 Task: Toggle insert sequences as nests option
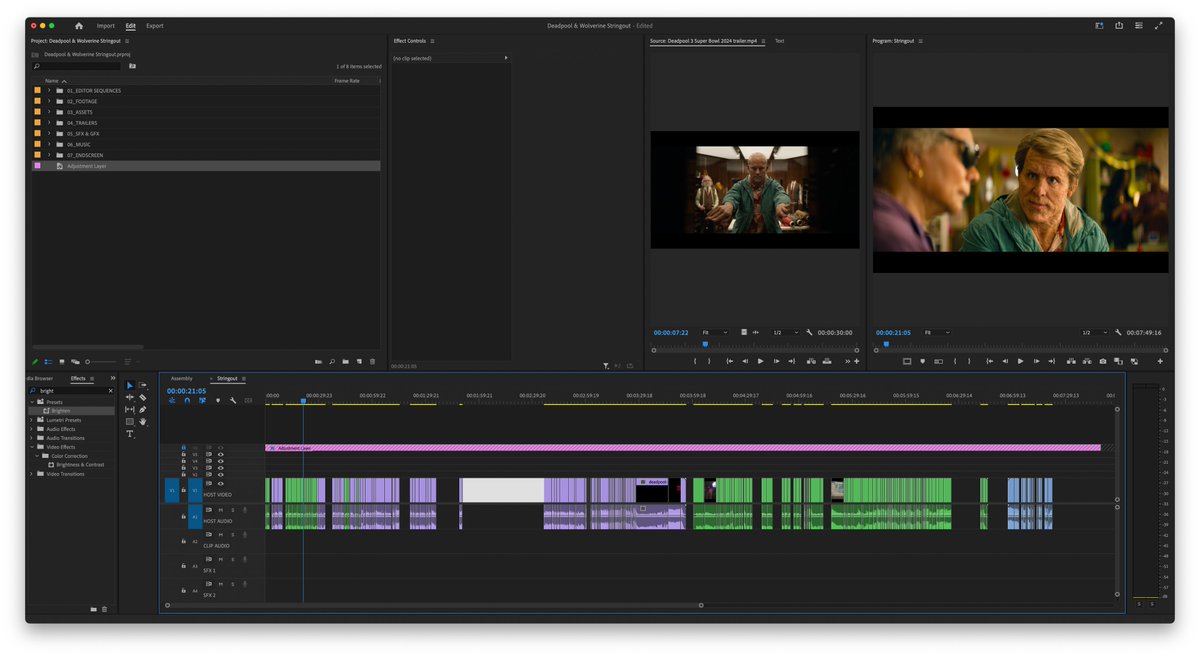pos(172,400)
